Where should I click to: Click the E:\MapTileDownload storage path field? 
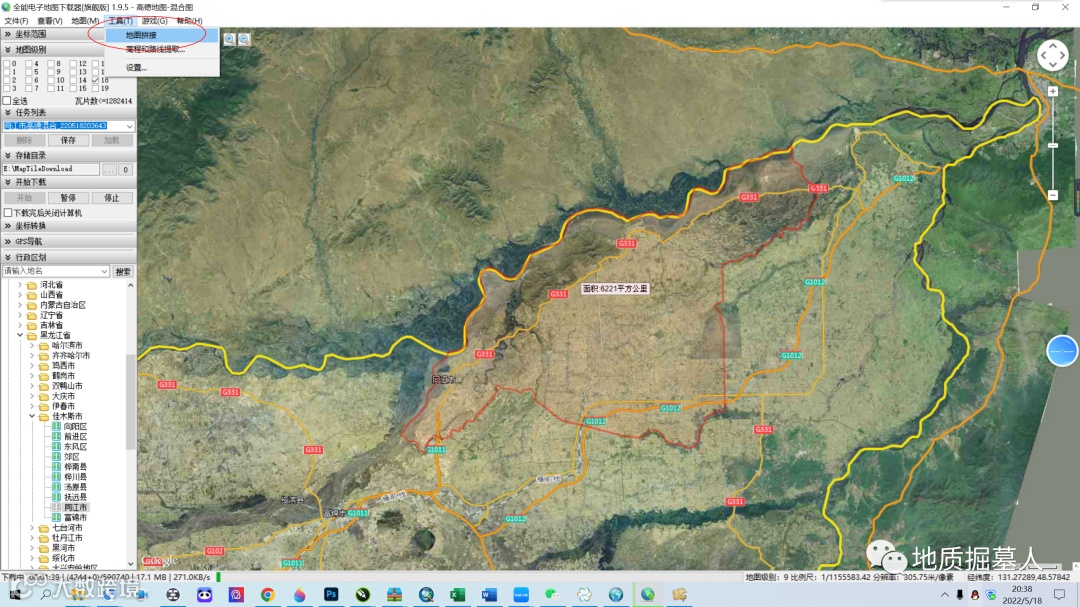pyautogui.click(x=51, y=169)
